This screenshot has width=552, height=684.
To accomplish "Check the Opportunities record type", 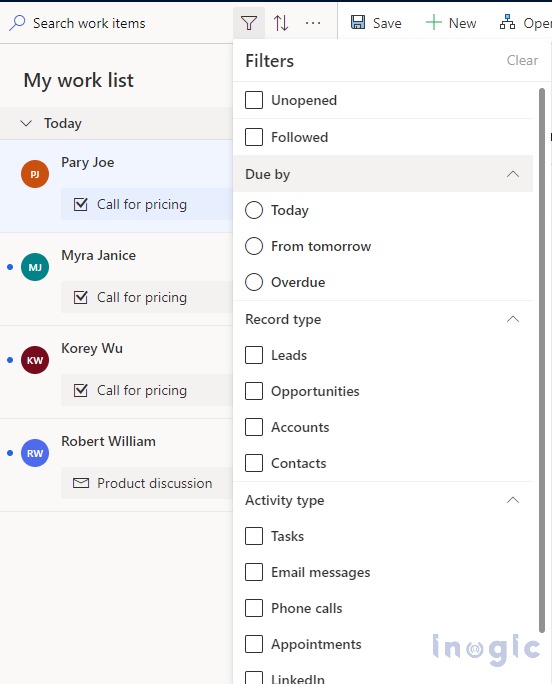I will point(254,391).
